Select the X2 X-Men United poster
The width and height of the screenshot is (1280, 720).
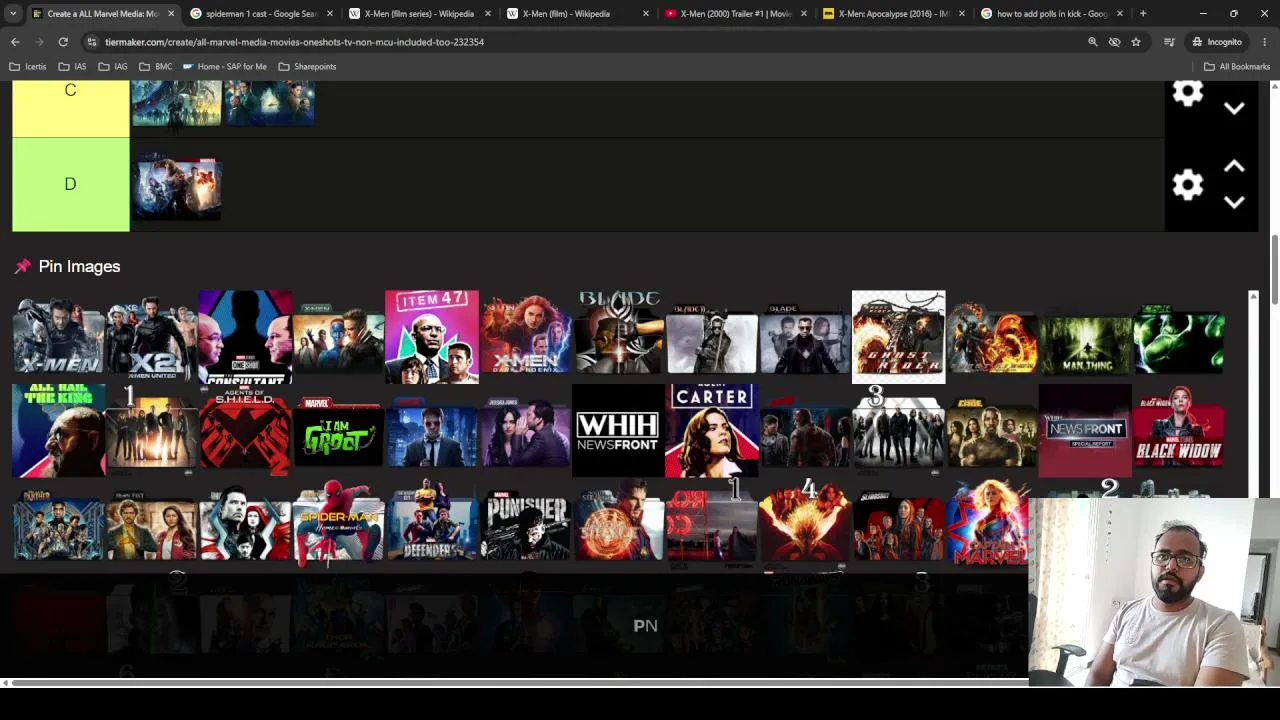coord(152,337)
